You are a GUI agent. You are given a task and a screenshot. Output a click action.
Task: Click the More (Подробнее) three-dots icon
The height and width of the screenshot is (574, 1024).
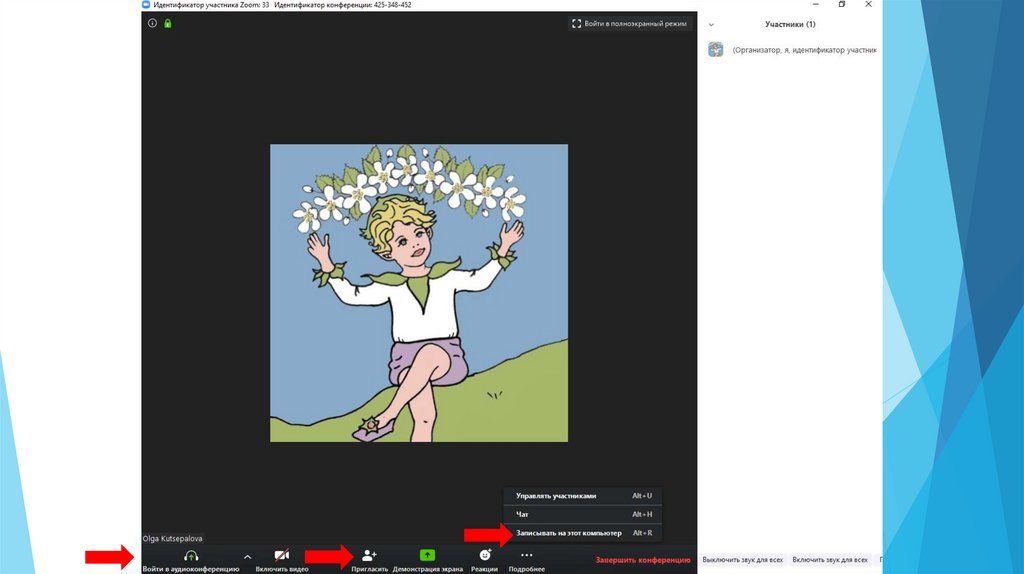click(527, 555)
